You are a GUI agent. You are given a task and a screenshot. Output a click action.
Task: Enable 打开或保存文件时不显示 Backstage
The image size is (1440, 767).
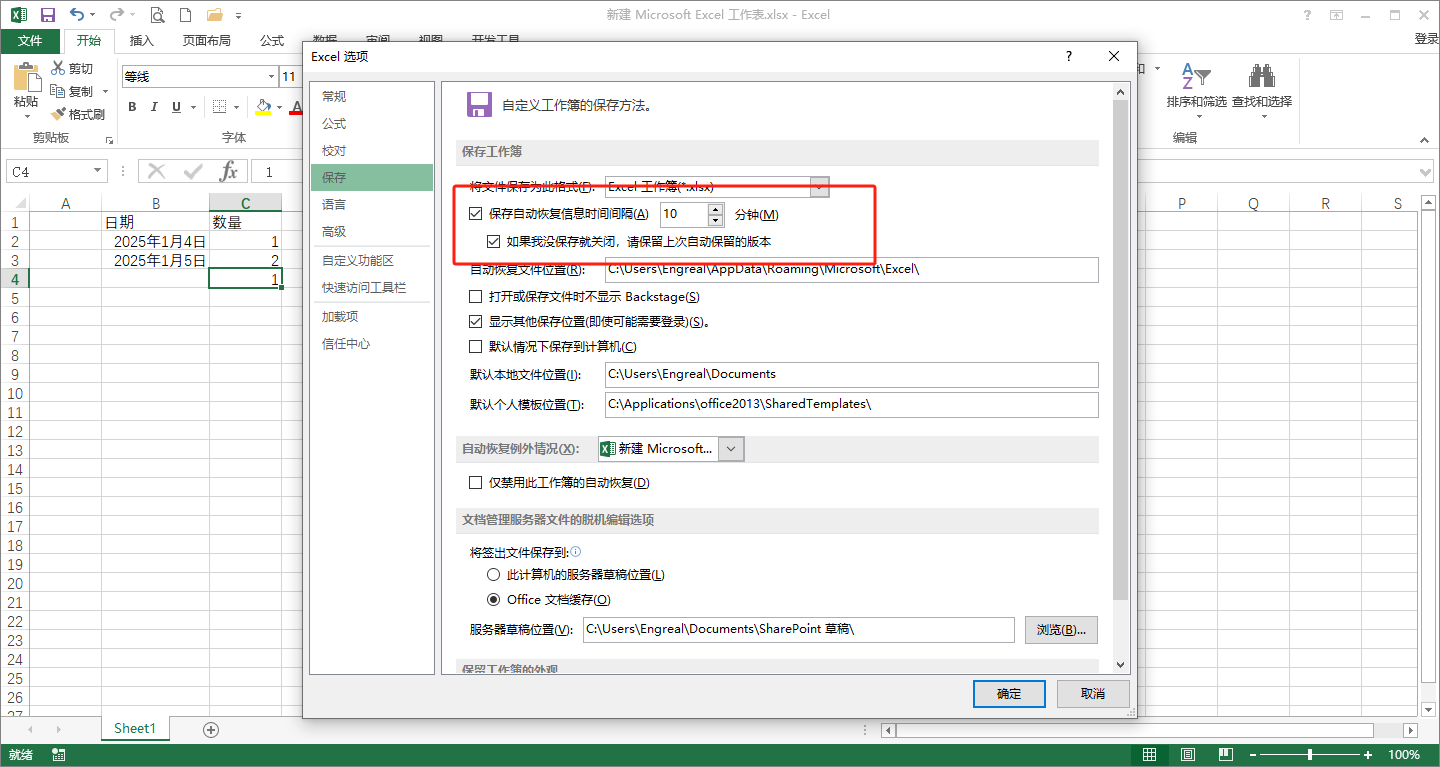pyautogui.click(x=476, y=297)
